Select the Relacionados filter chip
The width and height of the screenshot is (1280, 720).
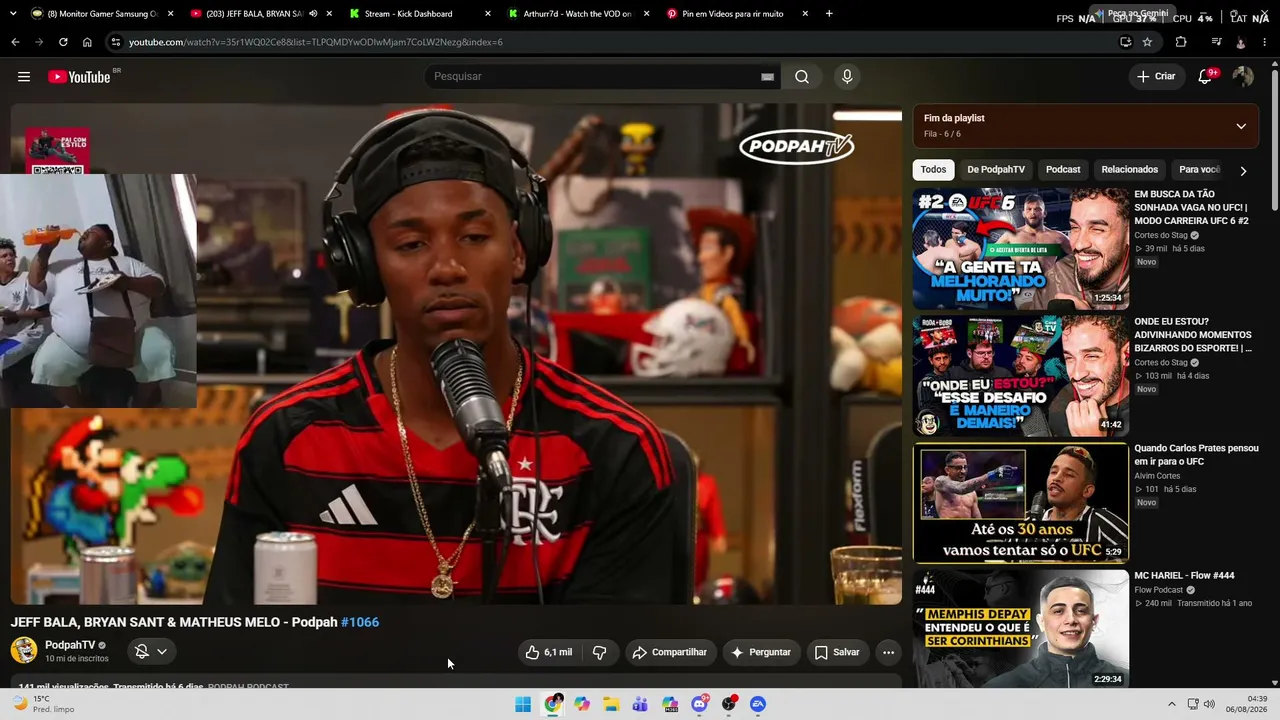[x=1129, y=170]
